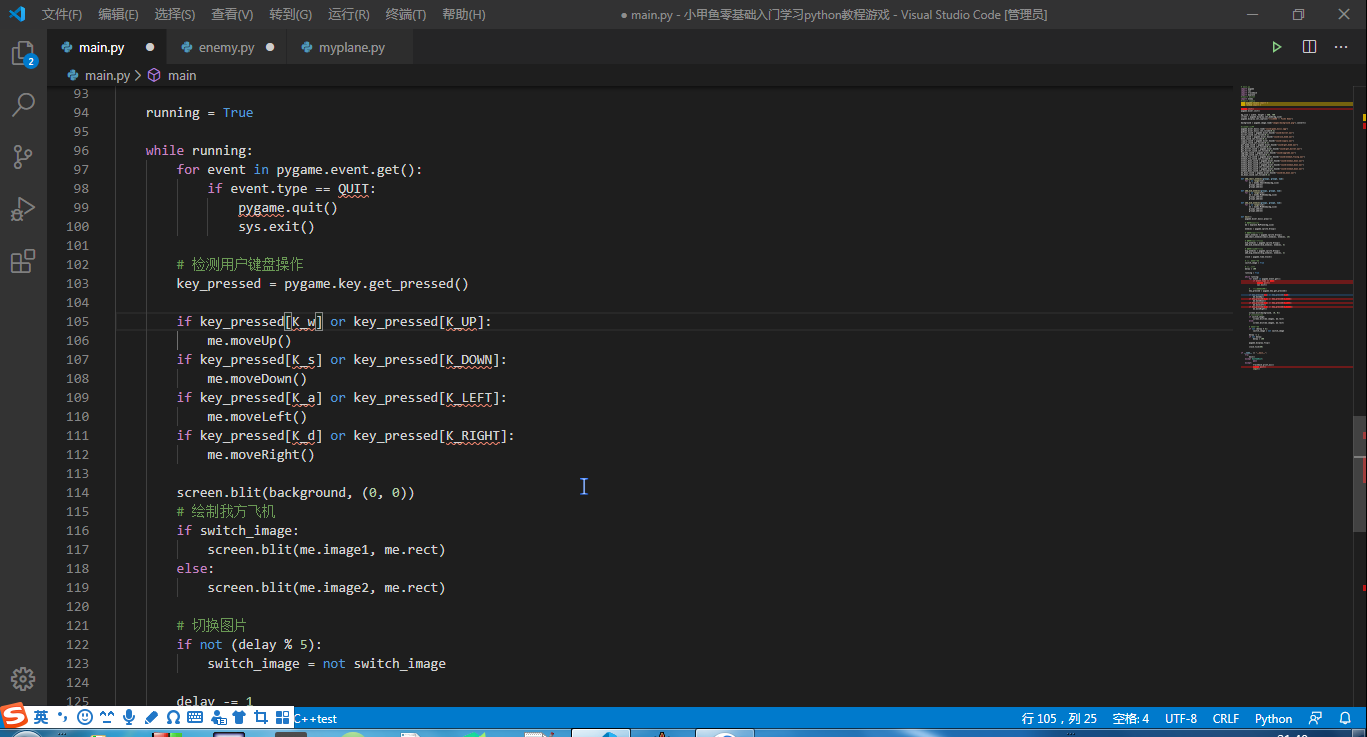The height and width of the screenshot is (737, 1367).
Task: Click the Sogou input method logo
Action: pyautogui.click(x=14, y=716)
